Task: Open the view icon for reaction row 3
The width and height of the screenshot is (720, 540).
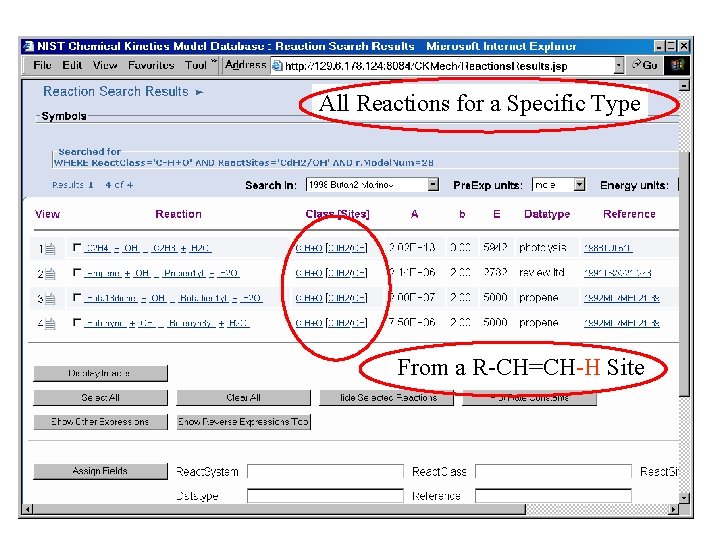Action: (x=50, y=298)
